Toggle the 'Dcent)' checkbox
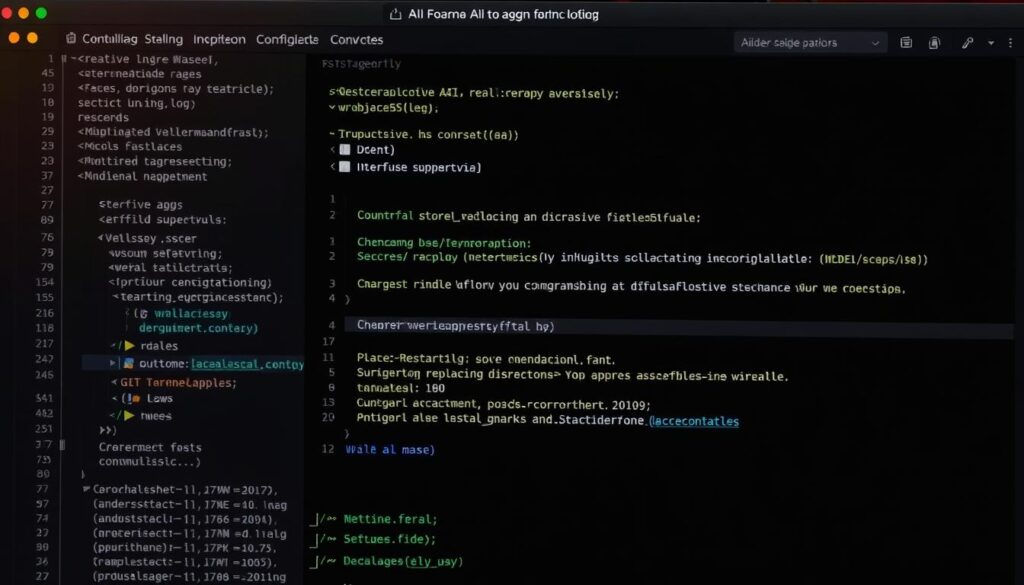This screenshot has height=585, width=1024. [345, 150]
